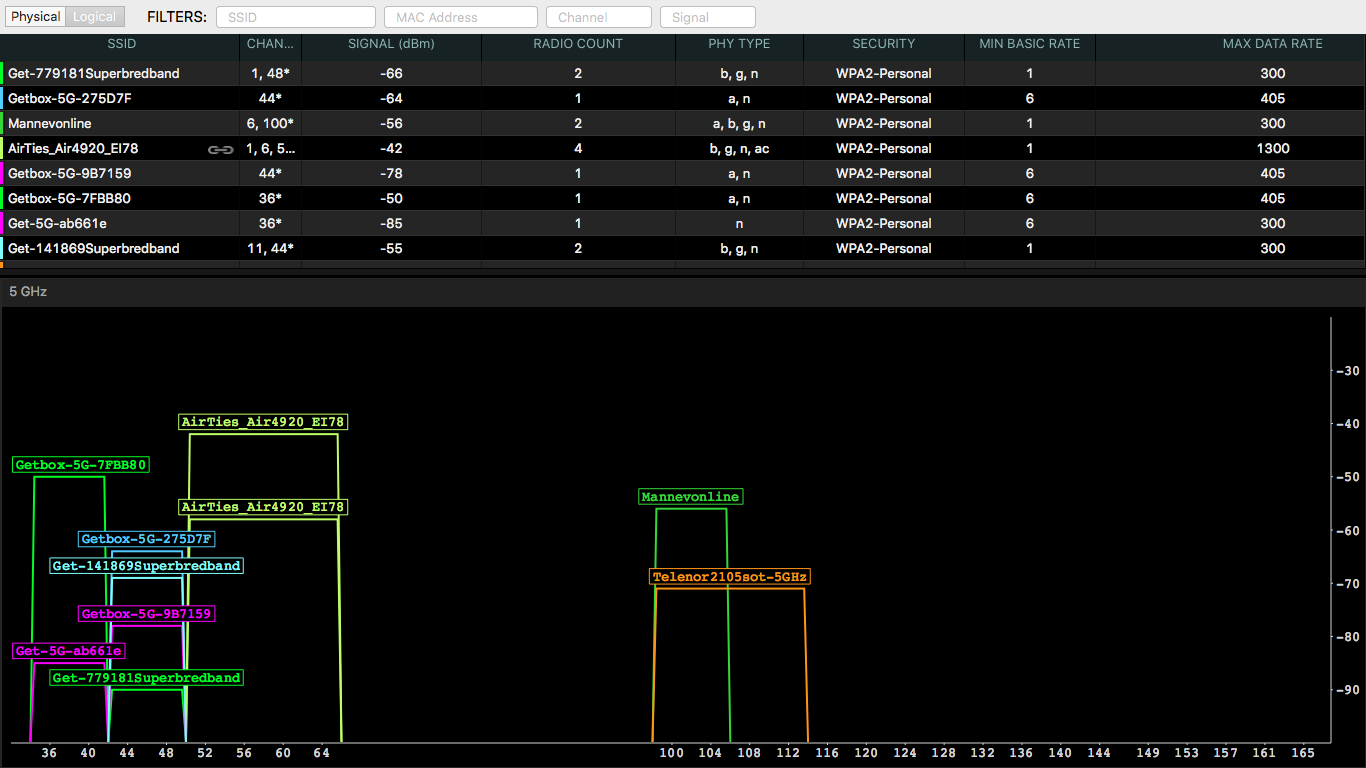Viewport: 1366px width, 768px height.
Task: Click the upper AirTies_Air4920_EI78 graph label
Action: point(263,422)
